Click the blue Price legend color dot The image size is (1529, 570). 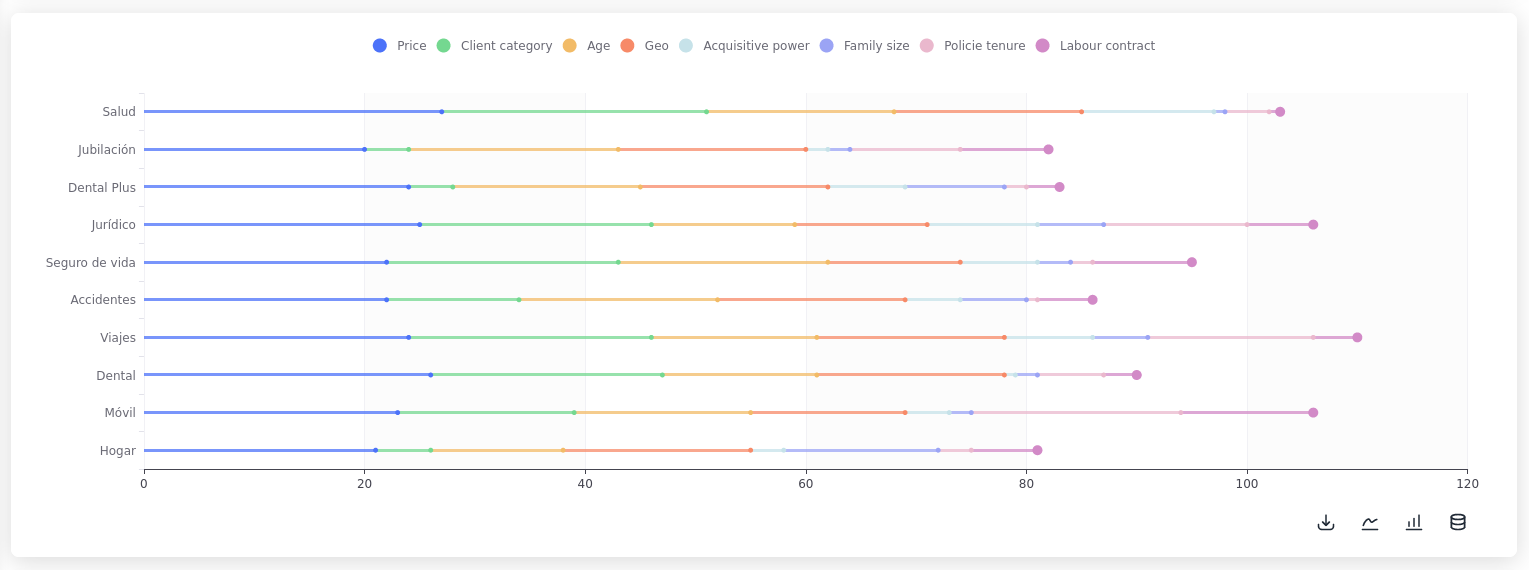point(380,46)
